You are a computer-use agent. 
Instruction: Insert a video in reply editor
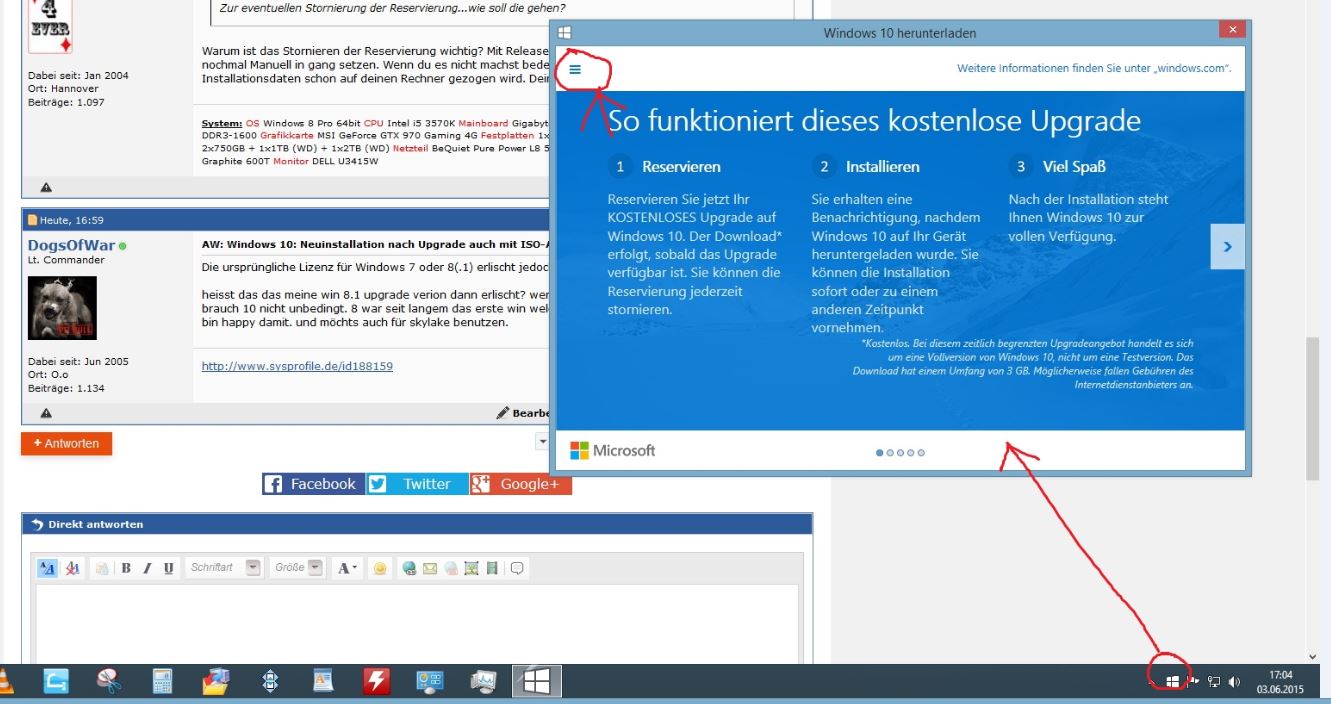pyautogui.click(x=491, y=568)
